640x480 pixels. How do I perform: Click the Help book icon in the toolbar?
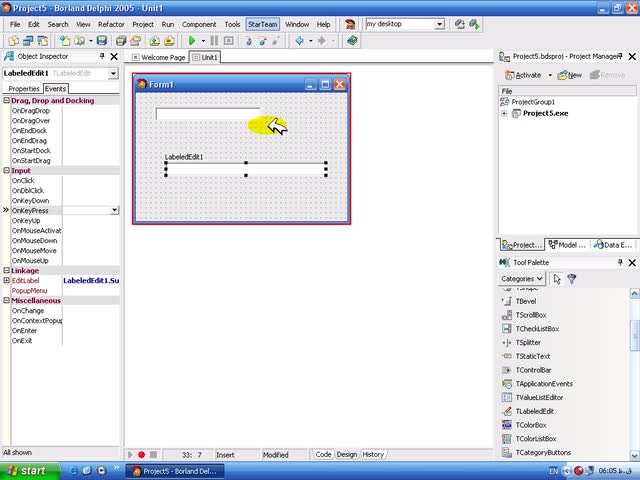(x=352, y=40)
